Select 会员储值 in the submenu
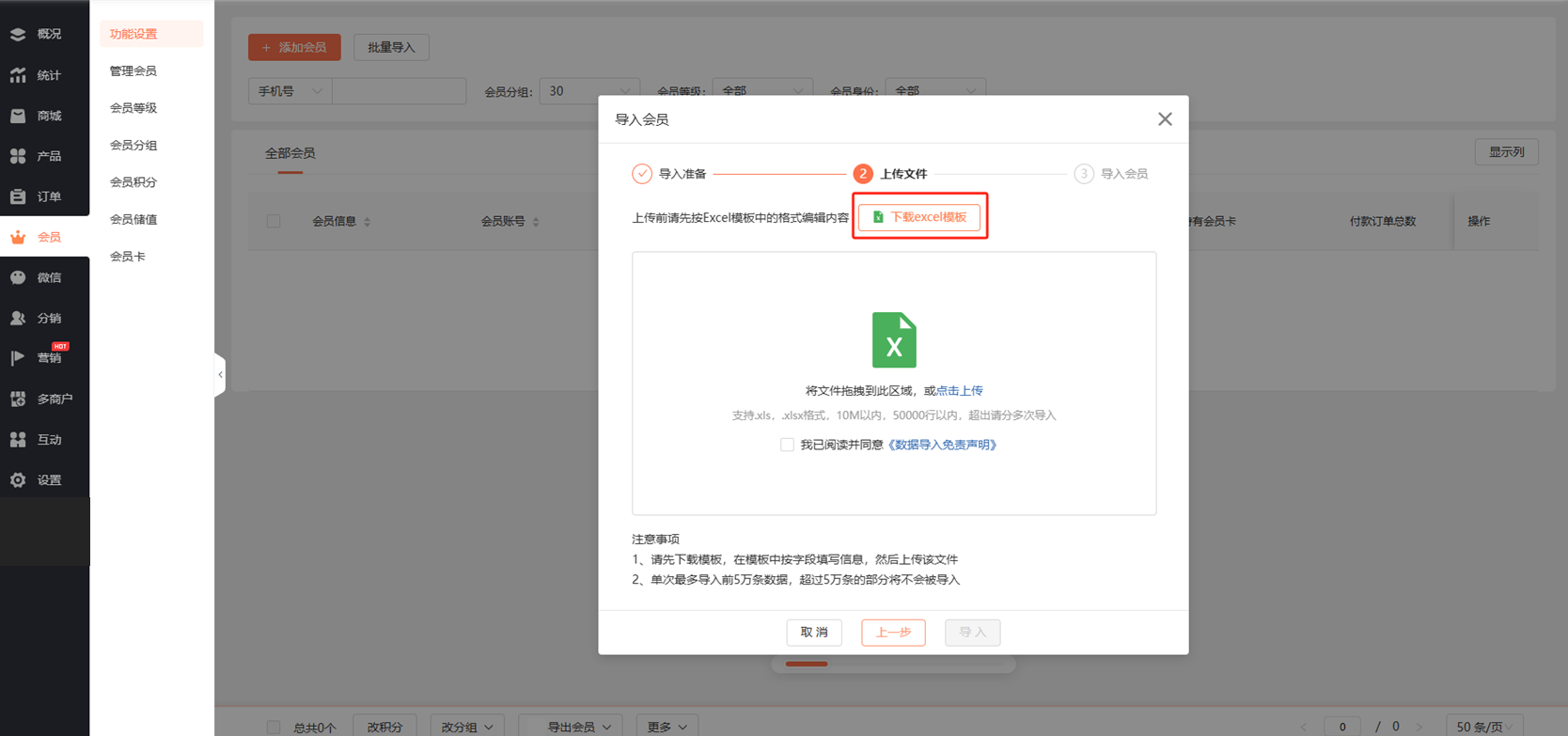Screen dimensions: 1568x736 coord(133,219)
